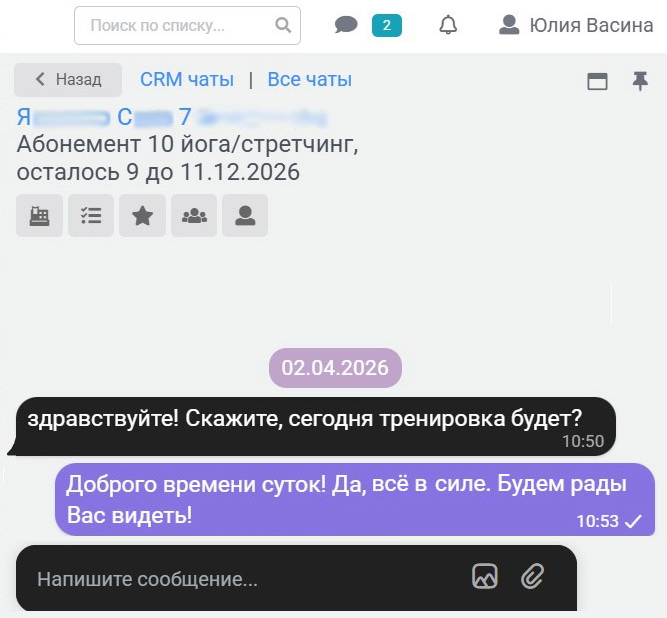Click the star icon button
667x618 pixels.
pyautogui.click(x=143, y=216)
